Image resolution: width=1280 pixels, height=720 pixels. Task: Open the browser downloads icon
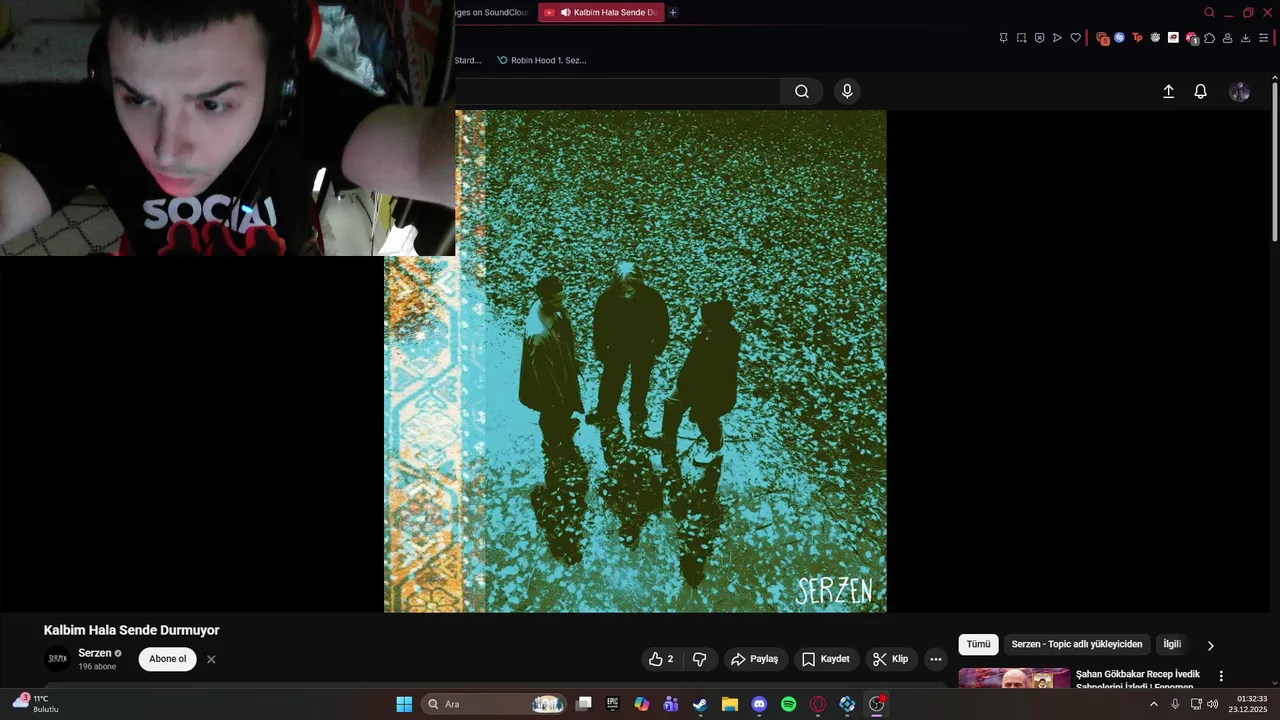1245,38
